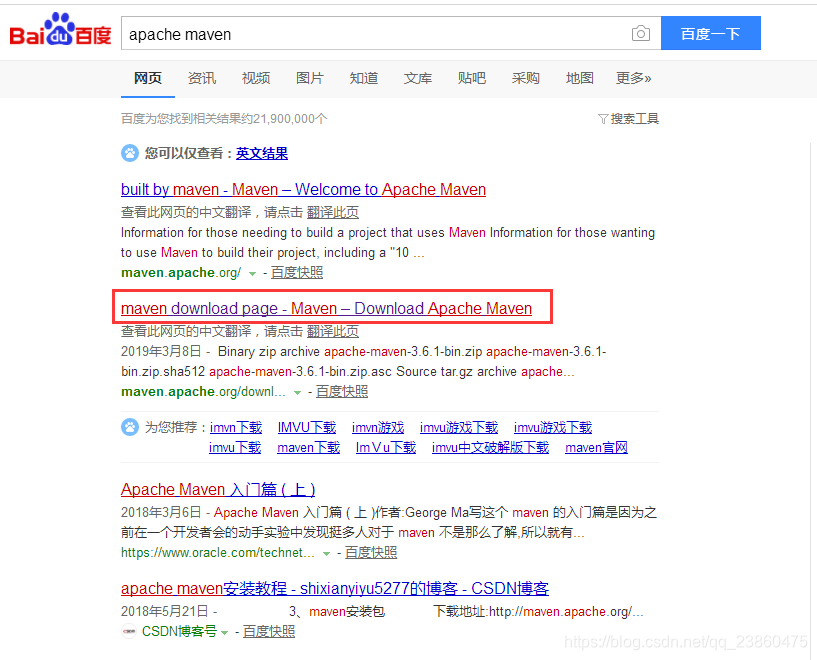817x660 pixels.
Task: Click date text 2018年5月21日
Action: point(165,612)
